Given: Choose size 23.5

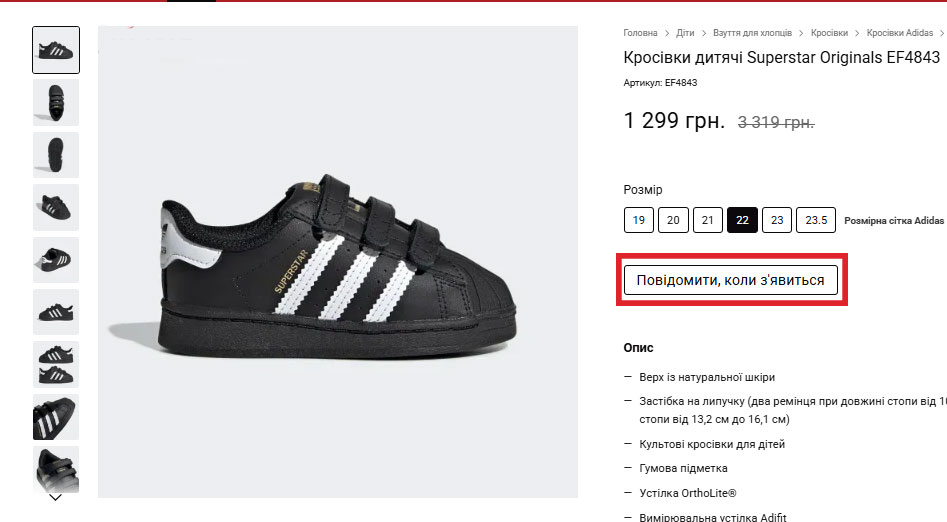Looking at the screenshot, I should pos(816,220).
